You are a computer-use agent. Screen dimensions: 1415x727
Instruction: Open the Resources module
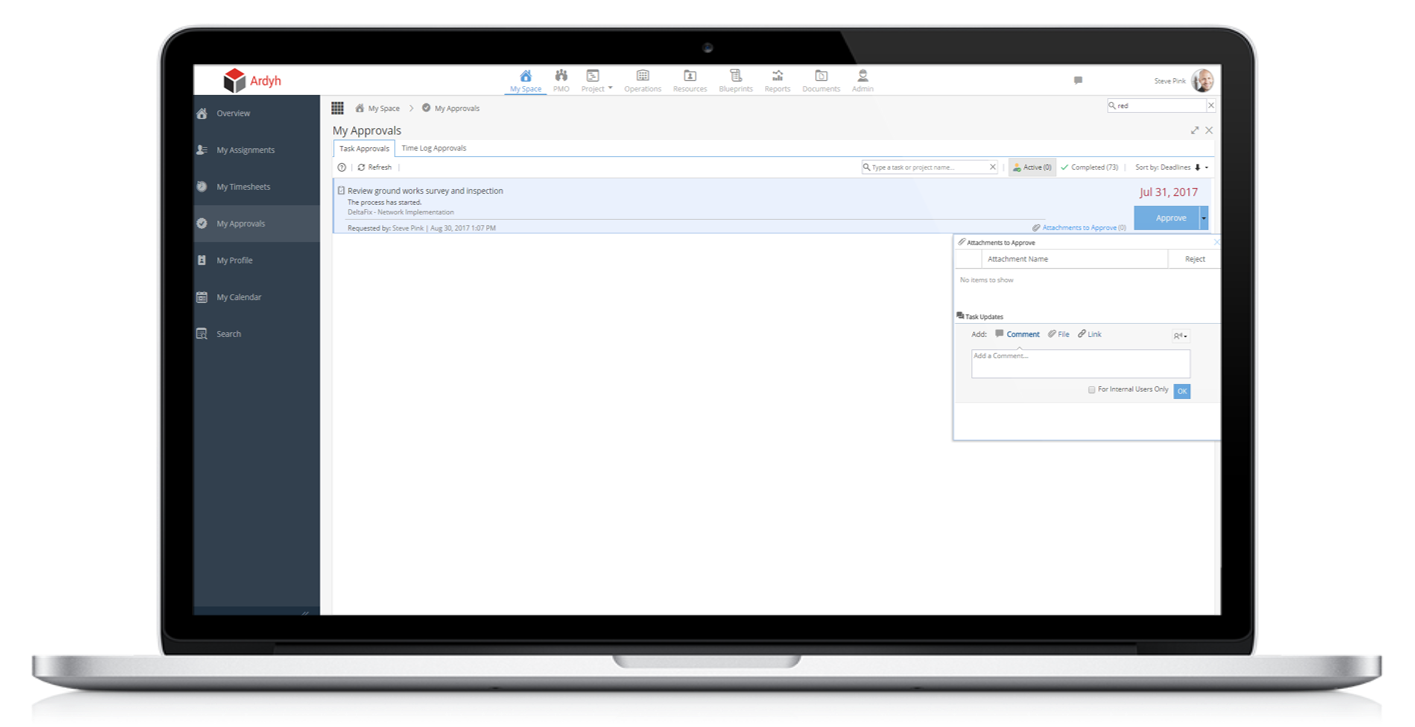690,81
